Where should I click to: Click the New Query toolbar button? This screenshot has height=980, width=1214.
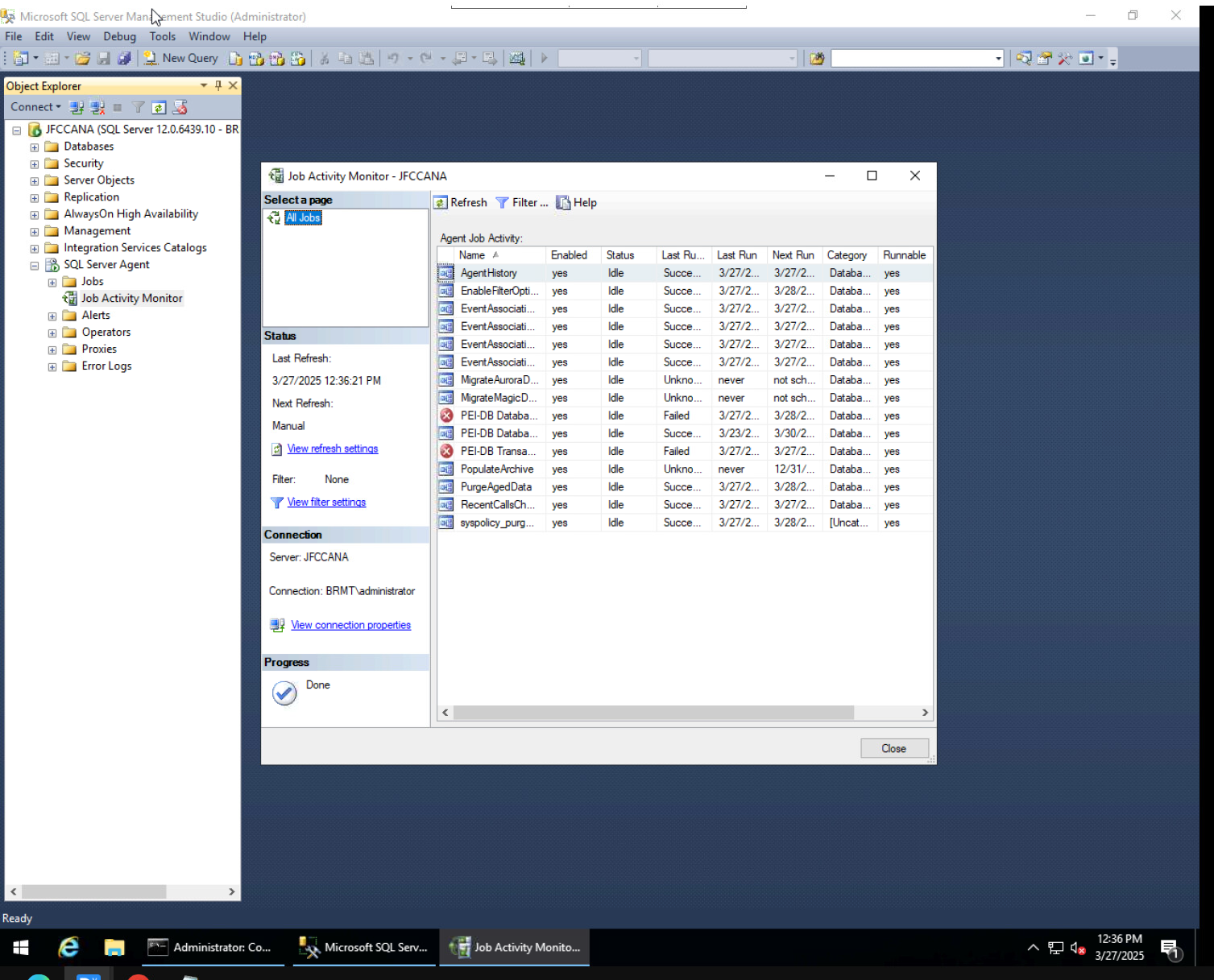180,58
